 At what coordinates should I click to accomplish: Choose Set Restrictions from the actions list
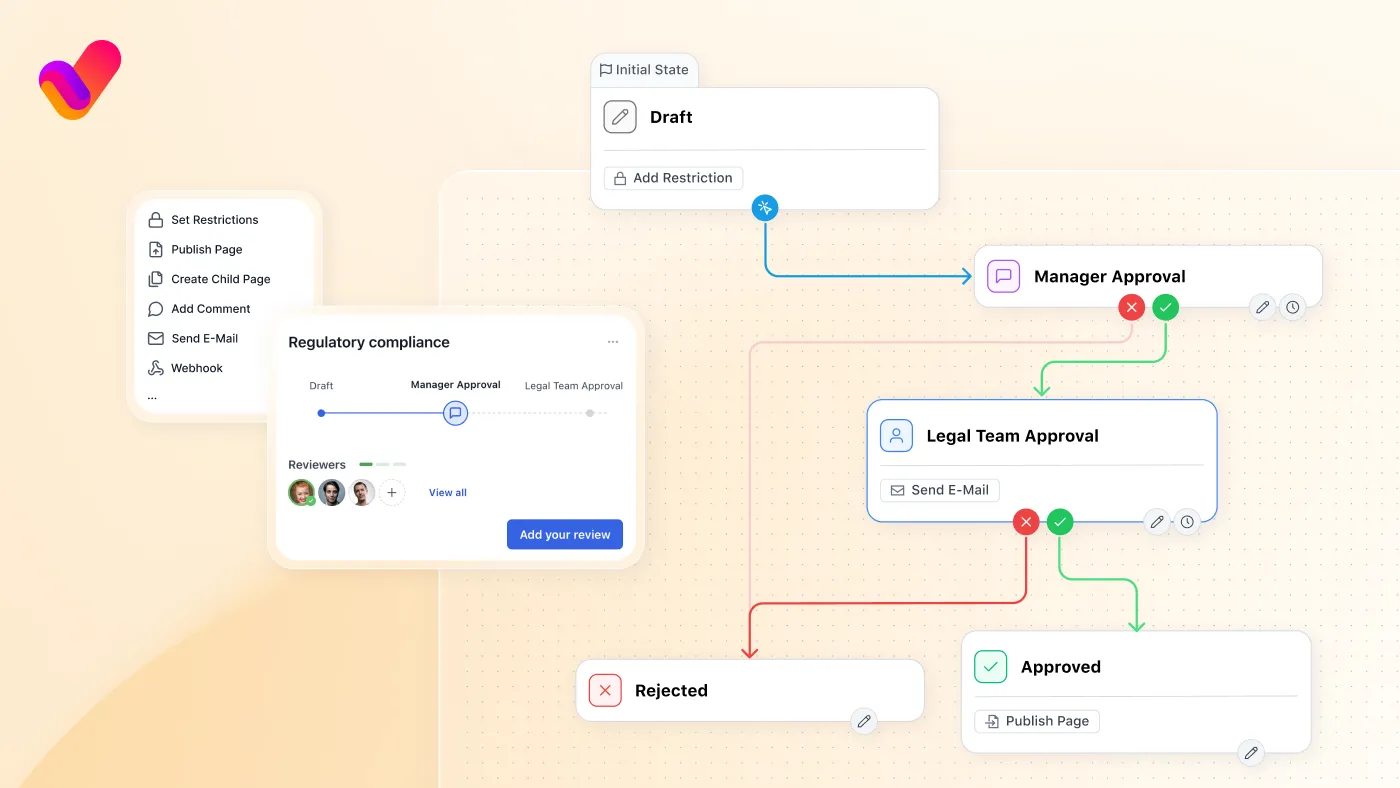203,220
